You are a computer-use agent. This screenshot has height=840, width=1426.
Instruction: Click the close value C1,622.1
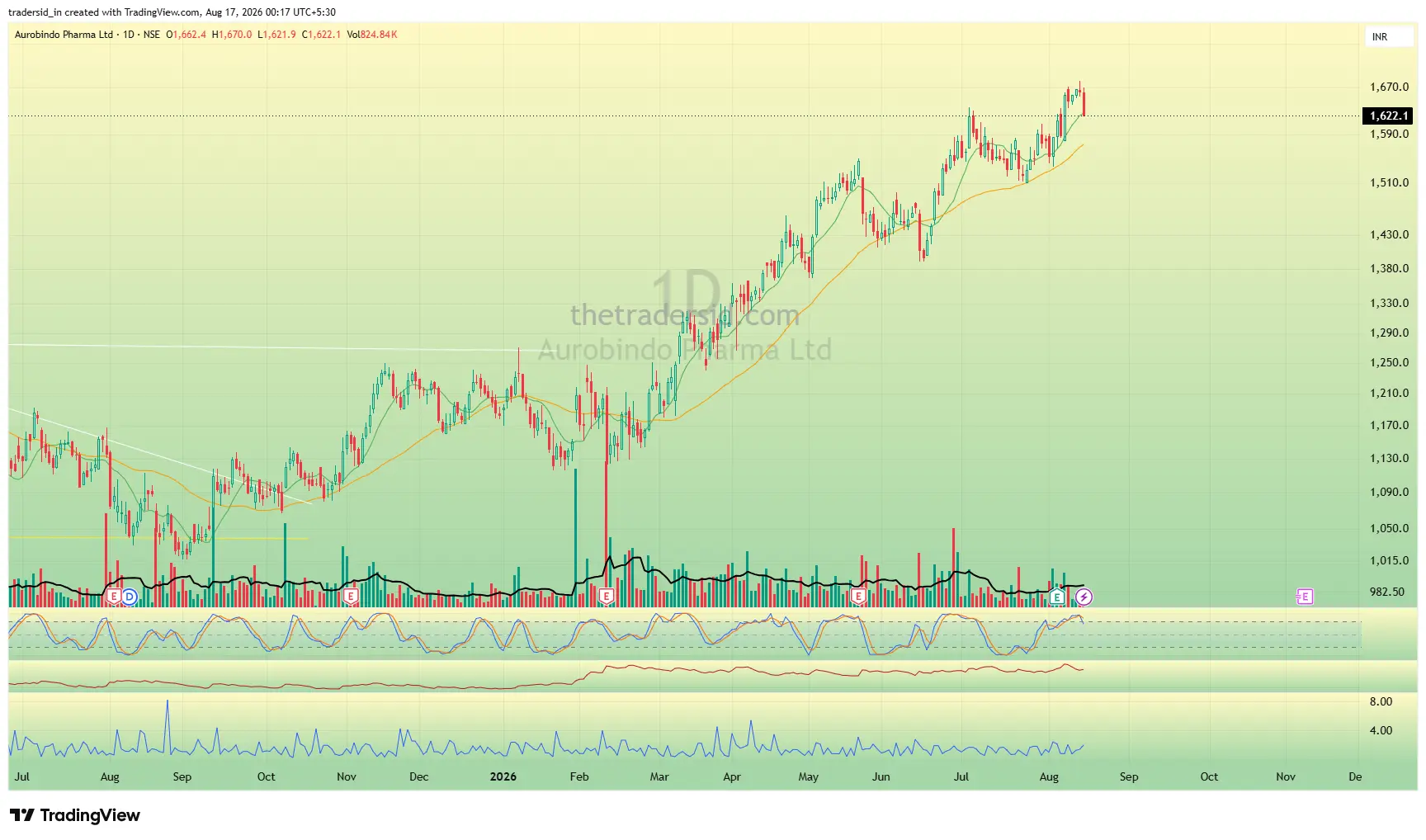click(x=321, y=35)
